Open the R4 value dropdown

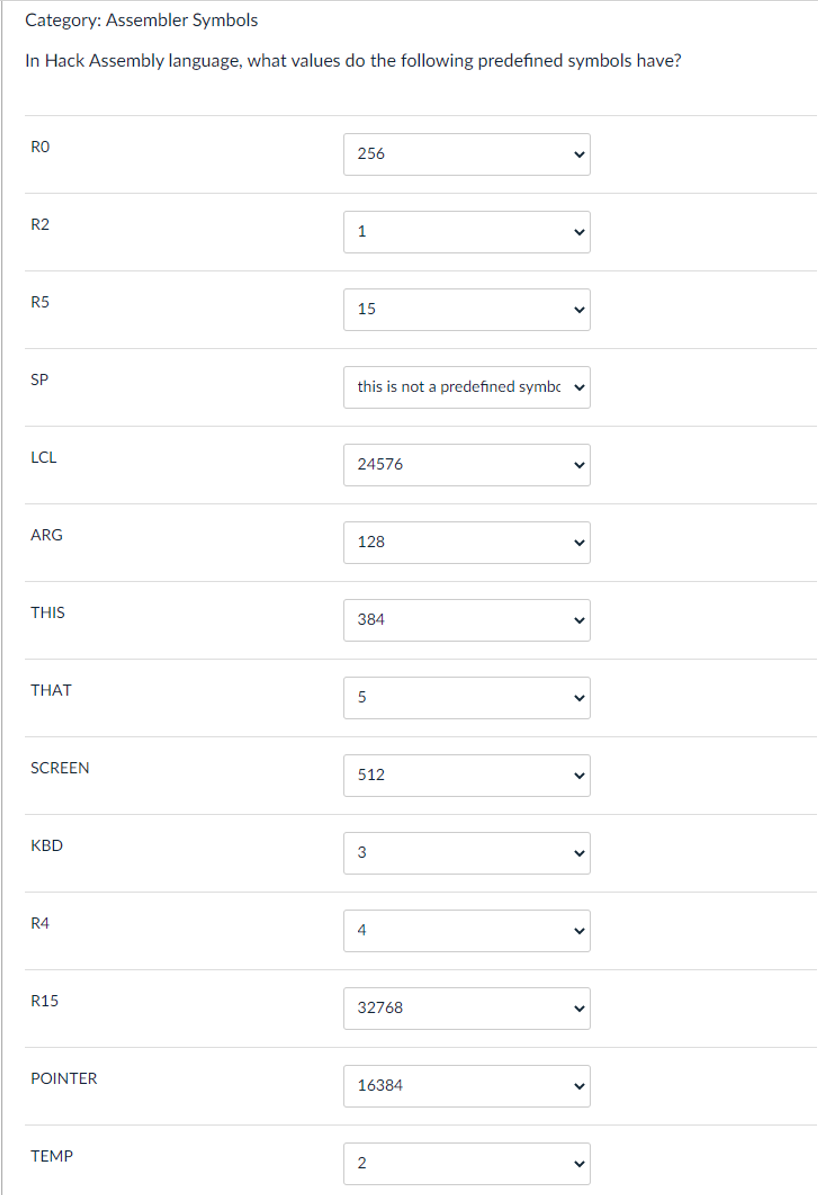click(467, 931)
